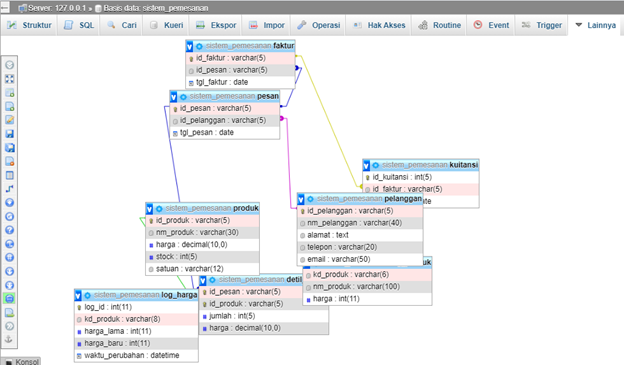This screenshot has width=624, height=365.
Task: Select column waktu_perubahan : datetime
Action: click(x=136, y=355)
